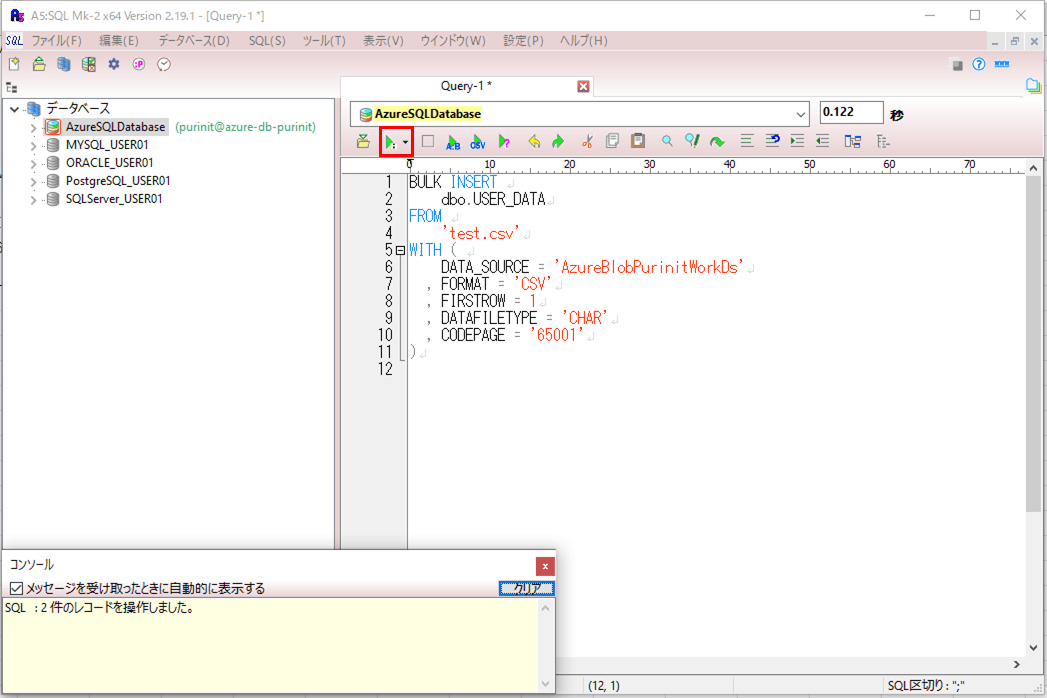The image size is (1047, 698).
Task: Click the scissors cut icon
Action: pyautogui.click(x=587, y=141)
